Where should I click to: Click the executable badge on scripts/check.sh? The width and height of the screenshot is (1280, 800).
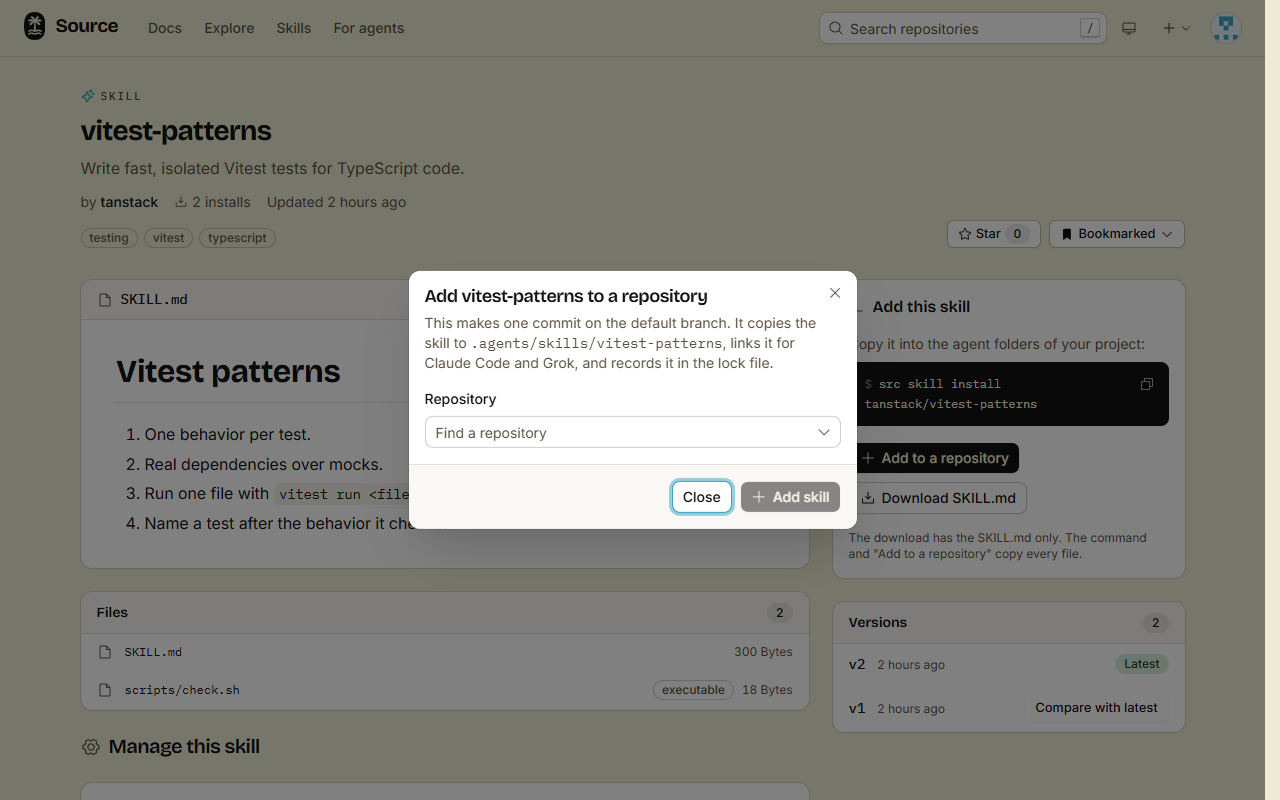pyautogui.click(x=693, y=690)
